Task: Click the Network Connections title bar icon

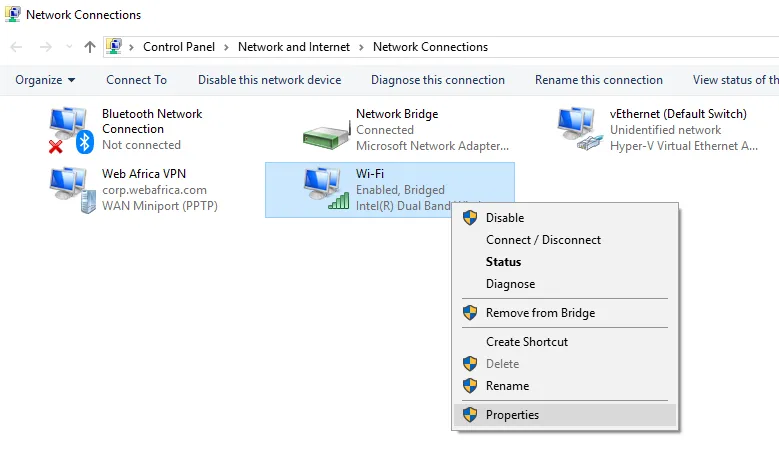Action: point(12,14)
